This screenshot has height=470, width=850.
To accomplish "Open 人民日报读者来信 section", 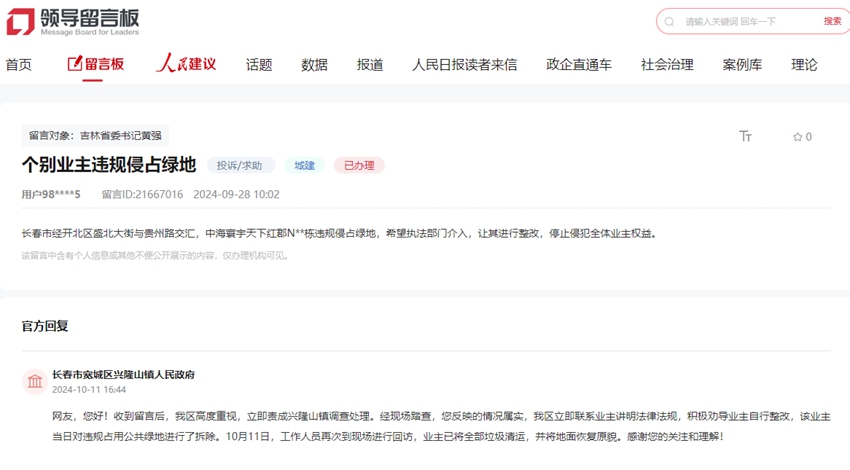I will 464,65.
